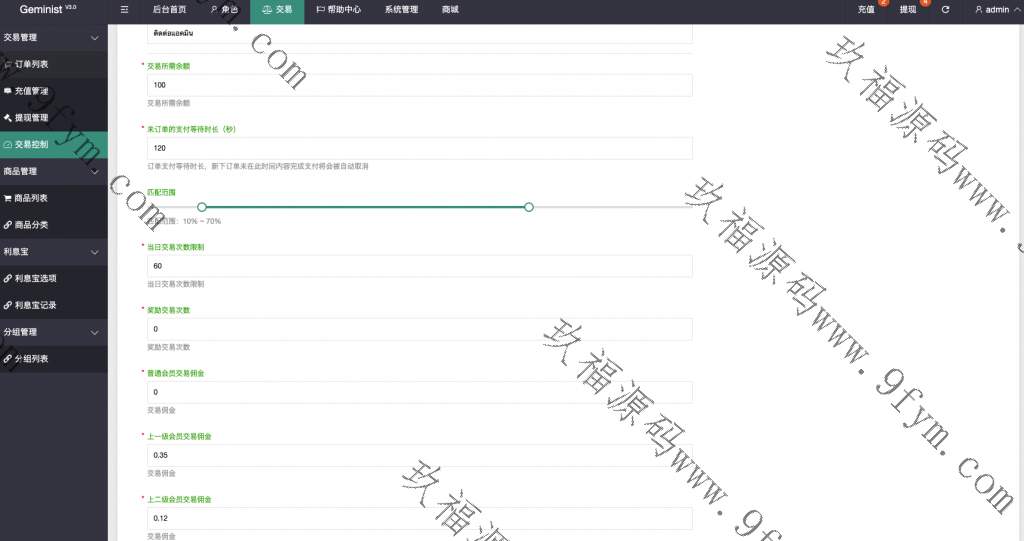
Task: Click the link icon beside 利息宝记录
Action: pyautogui.click(x=8, y=305)
